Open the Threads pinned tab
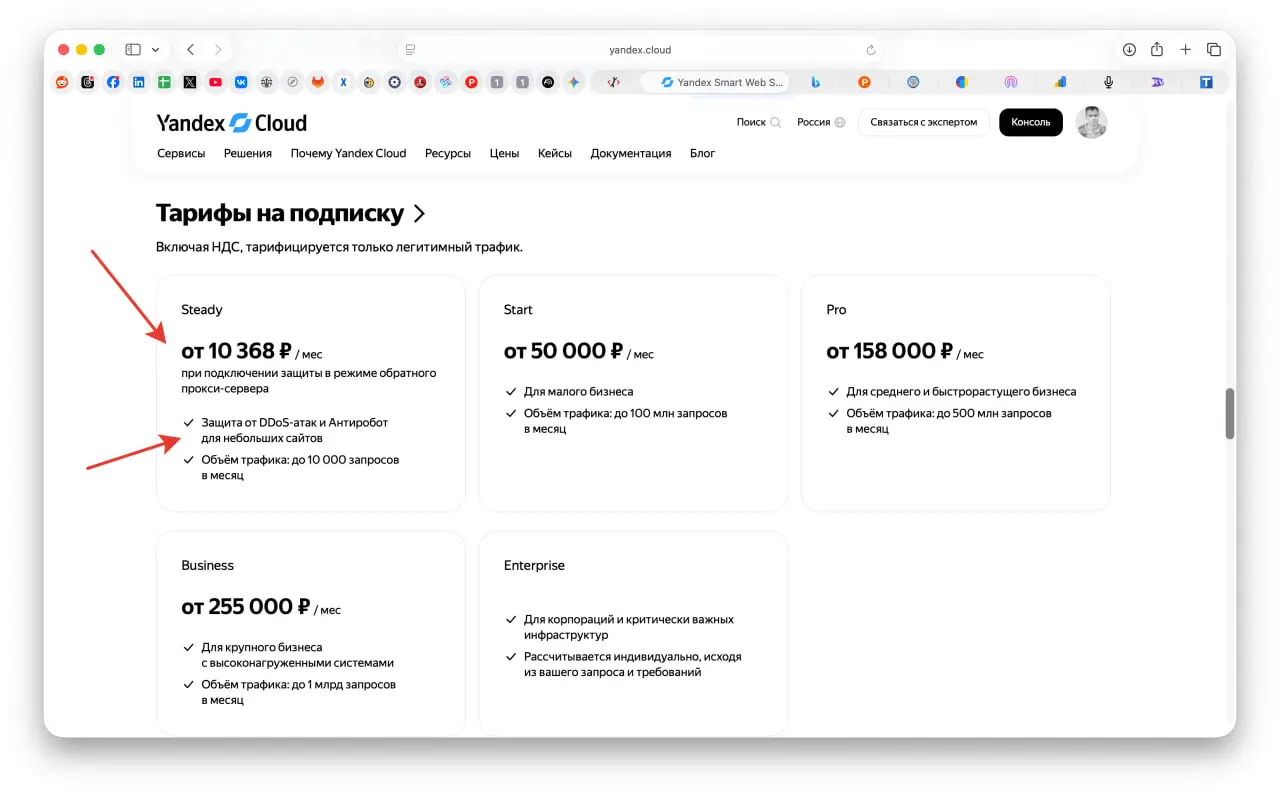Viewport: 1280px width, 795px height. click(88, 83)
